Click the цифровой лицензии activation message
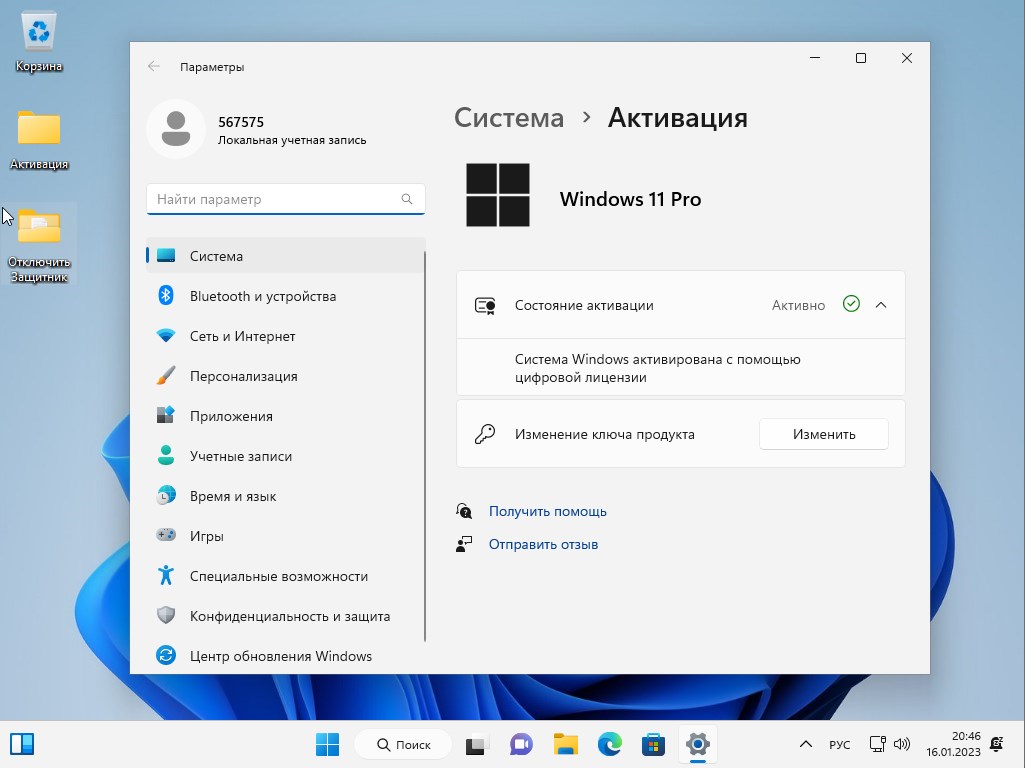1025x768 pixels. click(658, 368)
